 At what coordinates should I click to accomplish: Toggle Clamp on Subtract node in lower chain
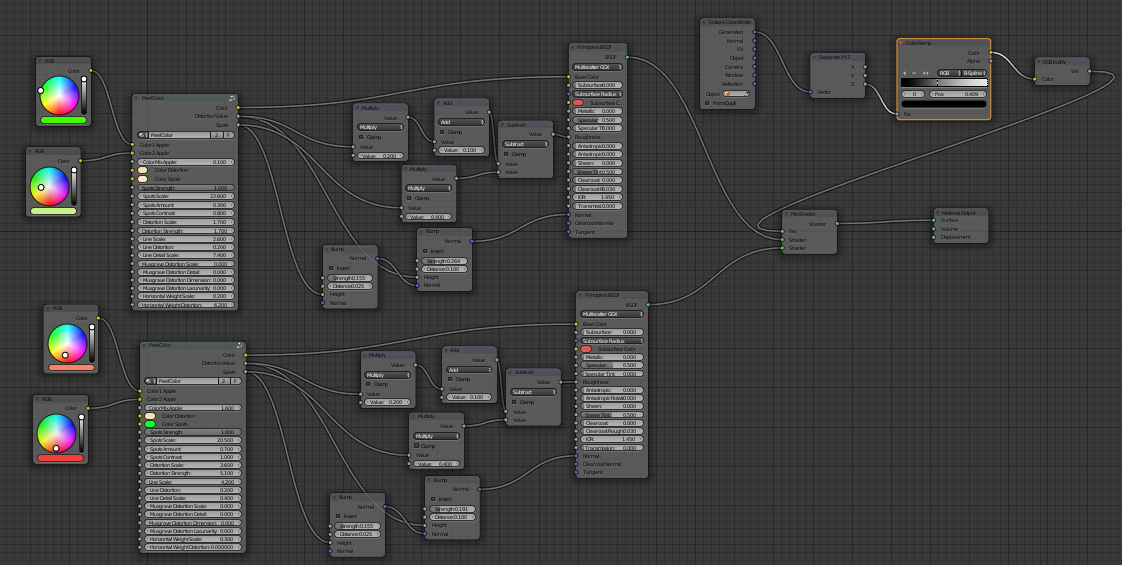(x=513, y=402)
